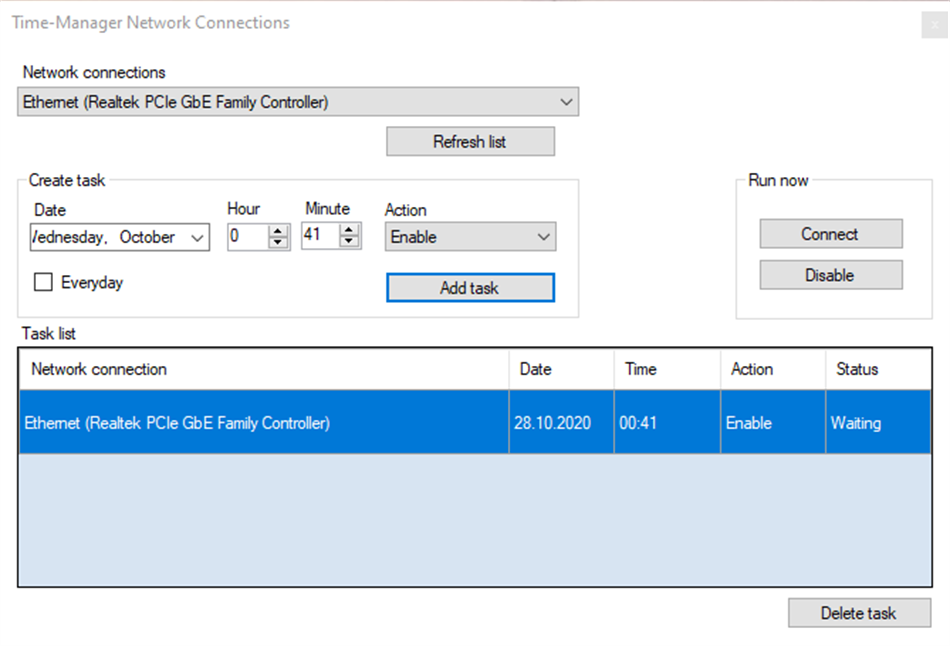
Task: Decrease the Hour spinner value
Action: [279, 242]
